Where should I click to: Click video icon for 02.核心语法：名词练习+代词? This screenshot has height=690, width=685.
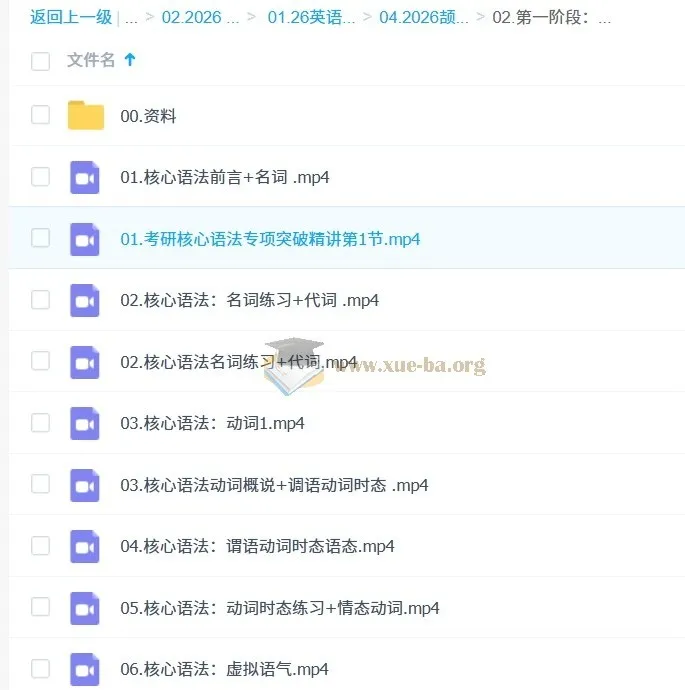point(84,301)
